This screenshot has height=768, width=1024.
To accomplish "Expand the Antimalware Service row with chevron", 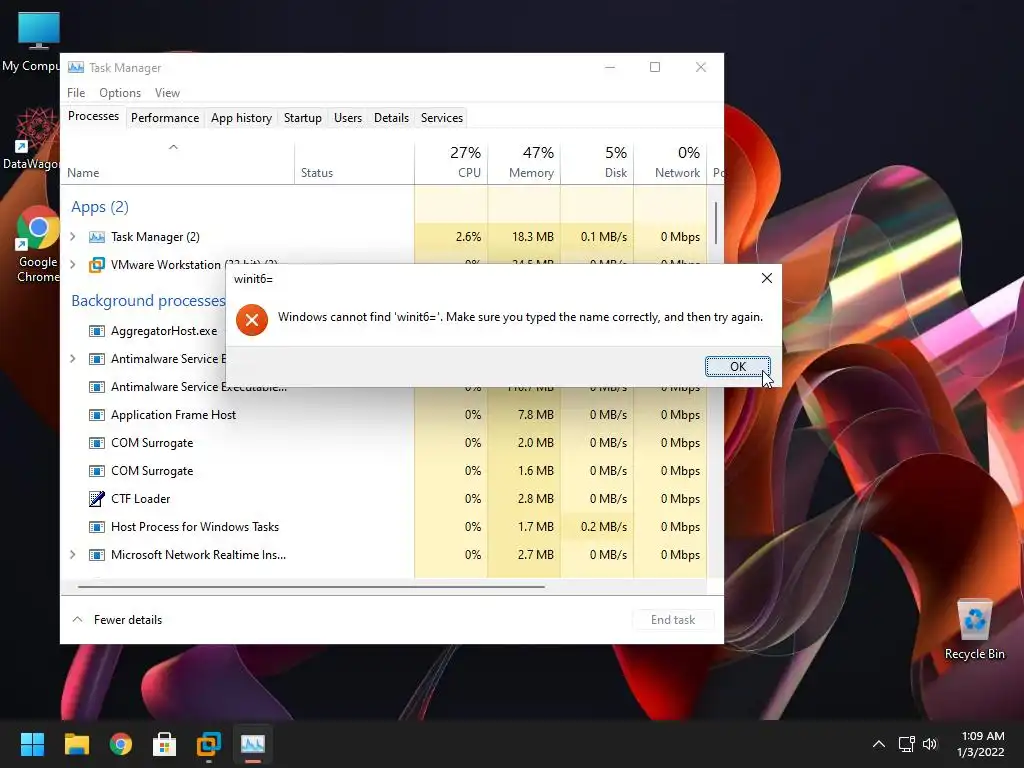I will pyautogui.click(x=72, y=359).
